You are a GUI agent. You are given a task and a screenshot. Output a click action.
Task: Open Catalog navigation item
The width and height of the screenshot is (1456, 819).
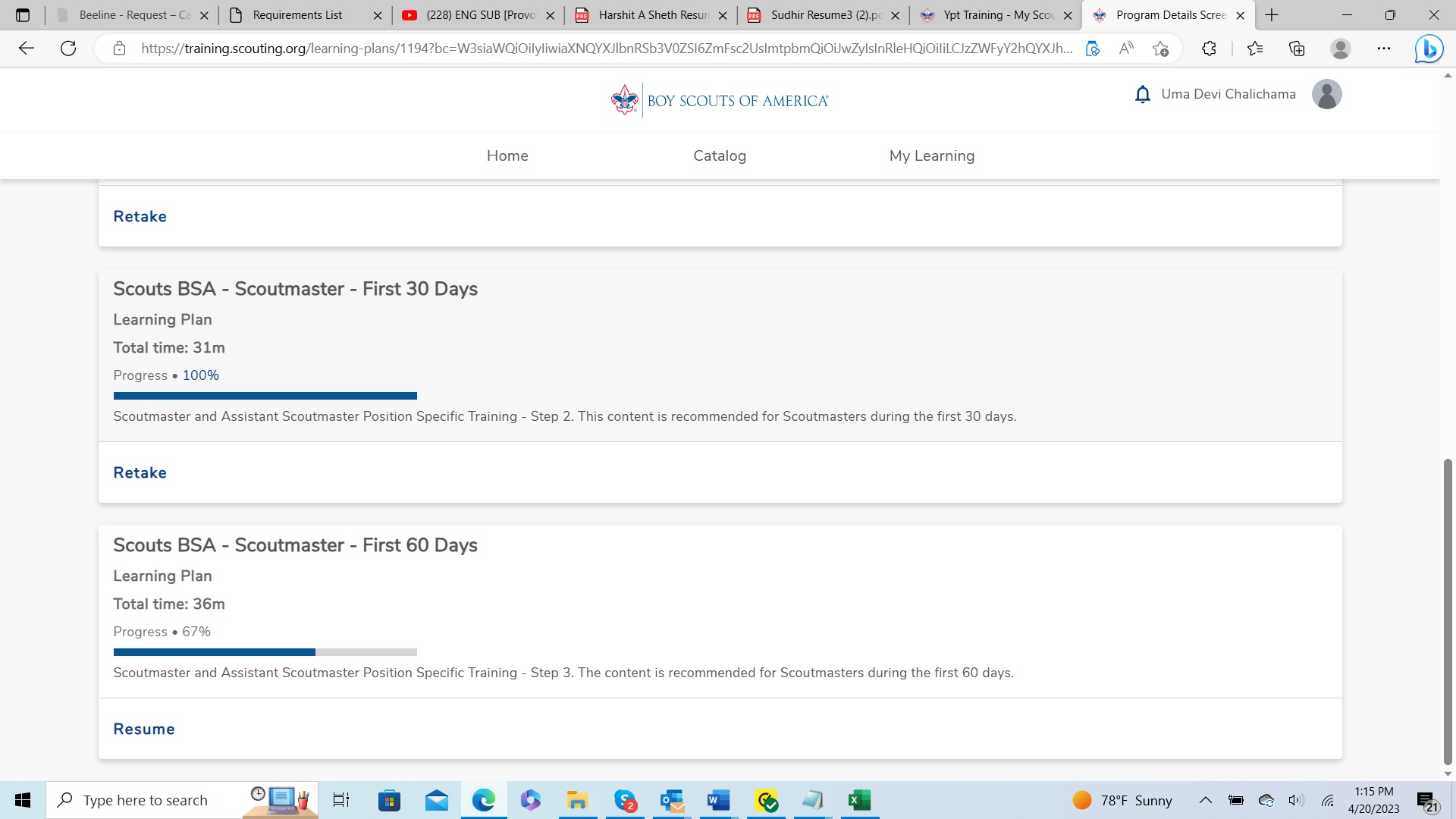(720, 155)
